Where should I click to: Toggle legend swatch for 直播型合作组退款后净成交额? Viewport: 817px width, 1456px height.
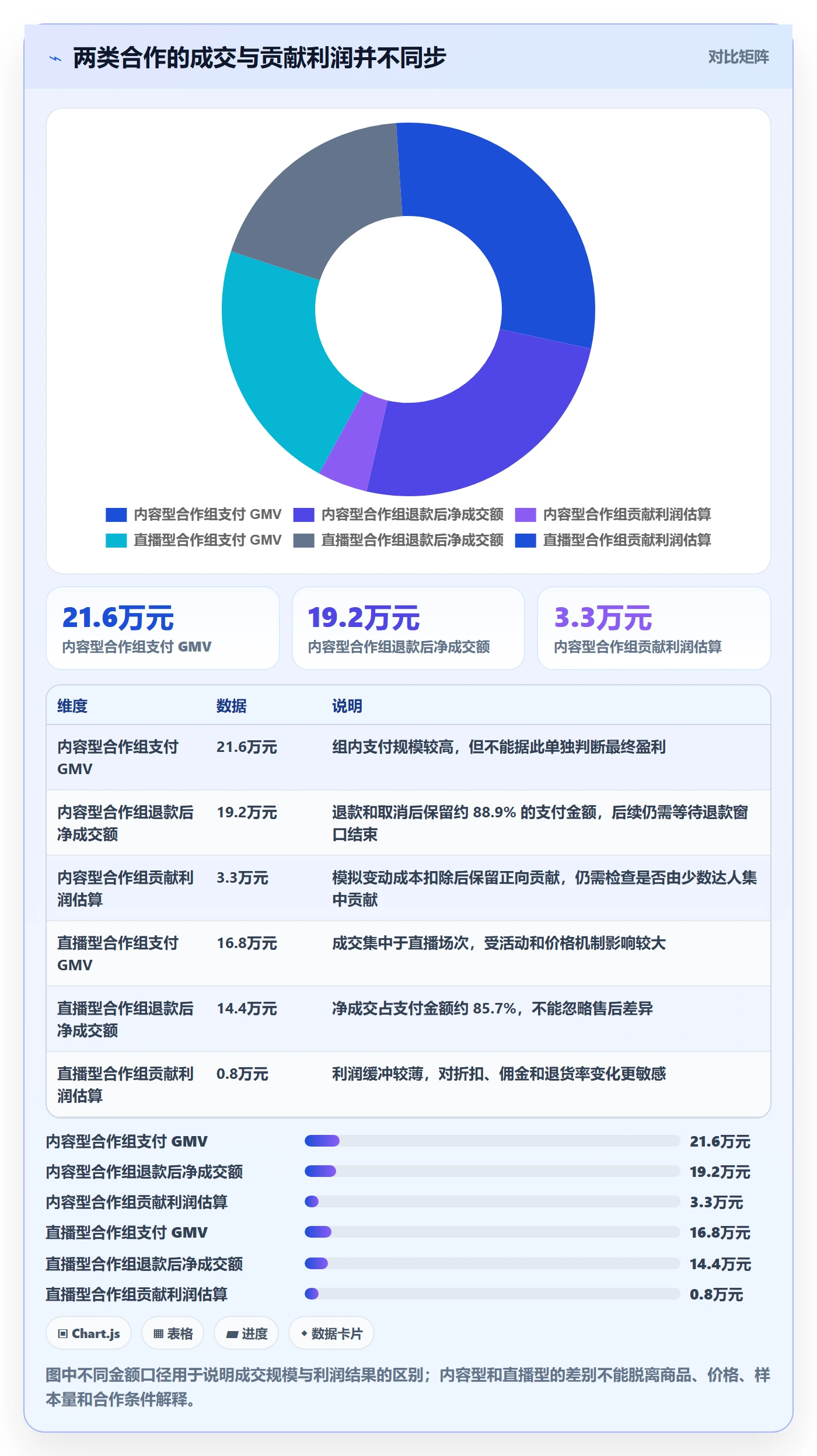(x=303, y=541)
